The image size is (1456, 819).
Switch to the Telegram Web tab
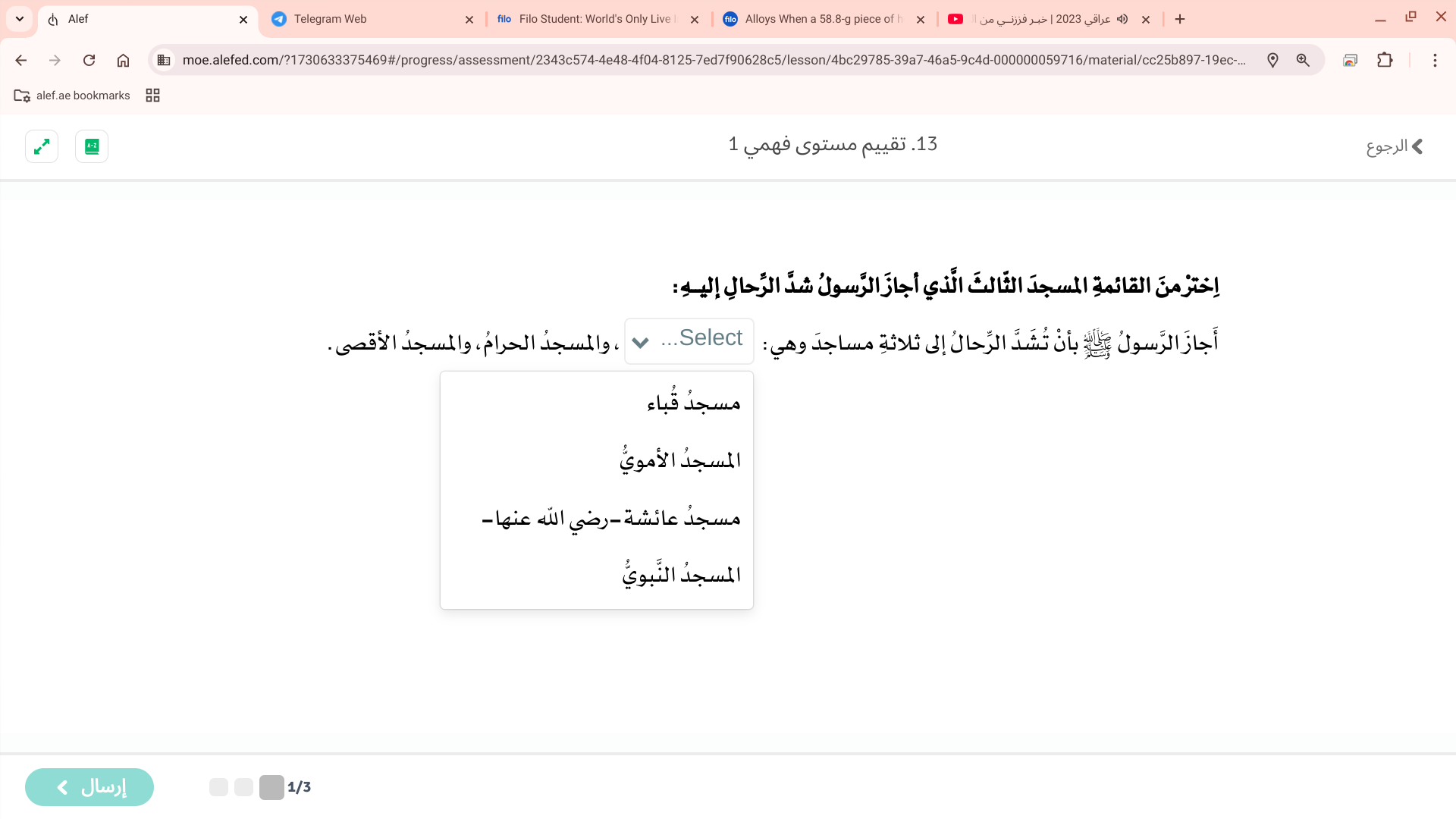coord(330,19)
